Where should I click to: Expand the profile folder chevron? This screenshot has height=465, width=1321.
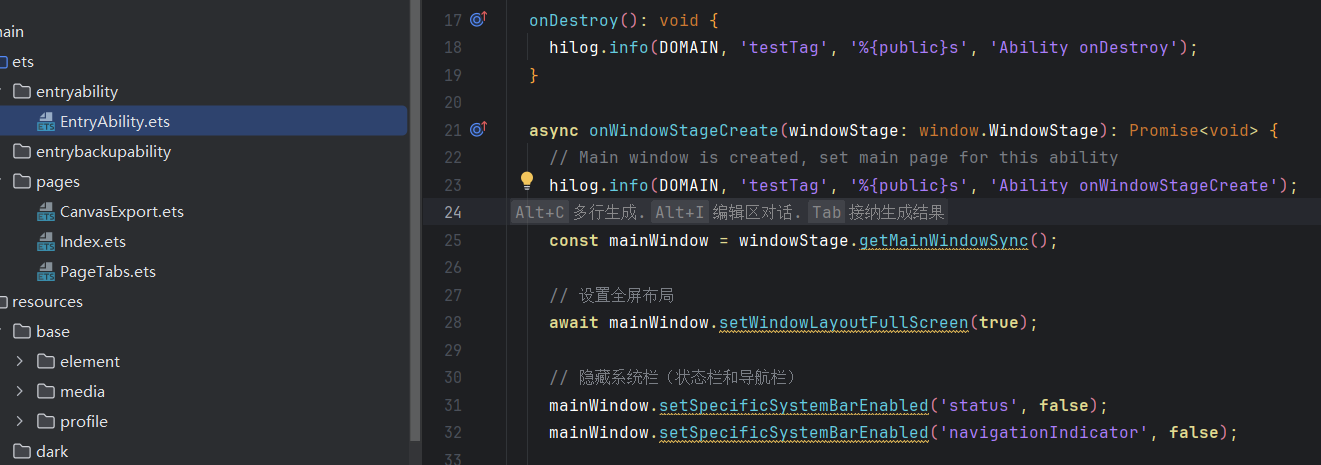[x=20, y=422]
